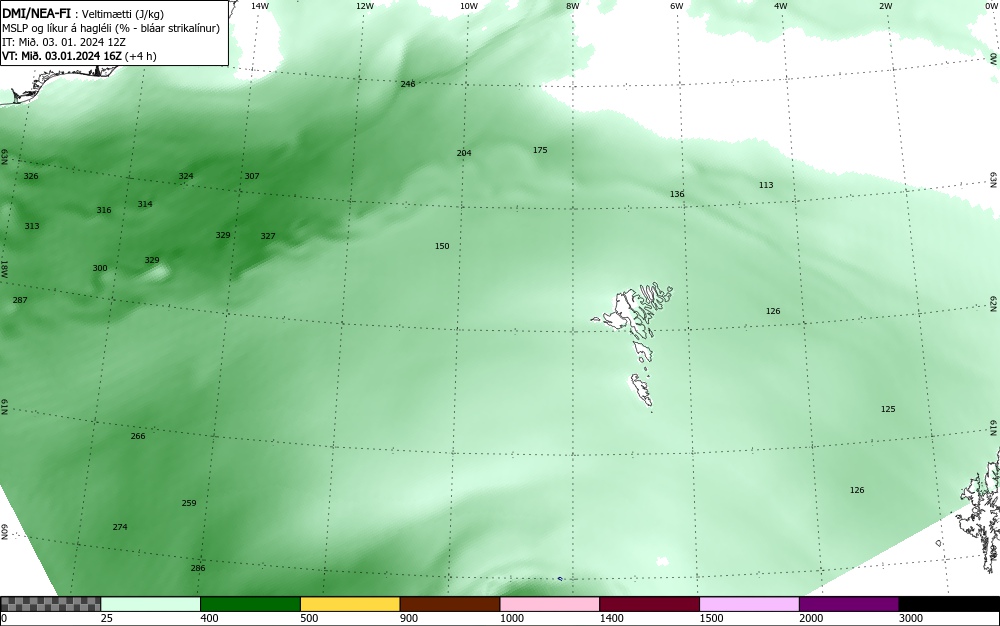Image resolution: width=1000 pixels, height=626 pixels.
Task: Click the map value "259"
Action: coord(189,503)
